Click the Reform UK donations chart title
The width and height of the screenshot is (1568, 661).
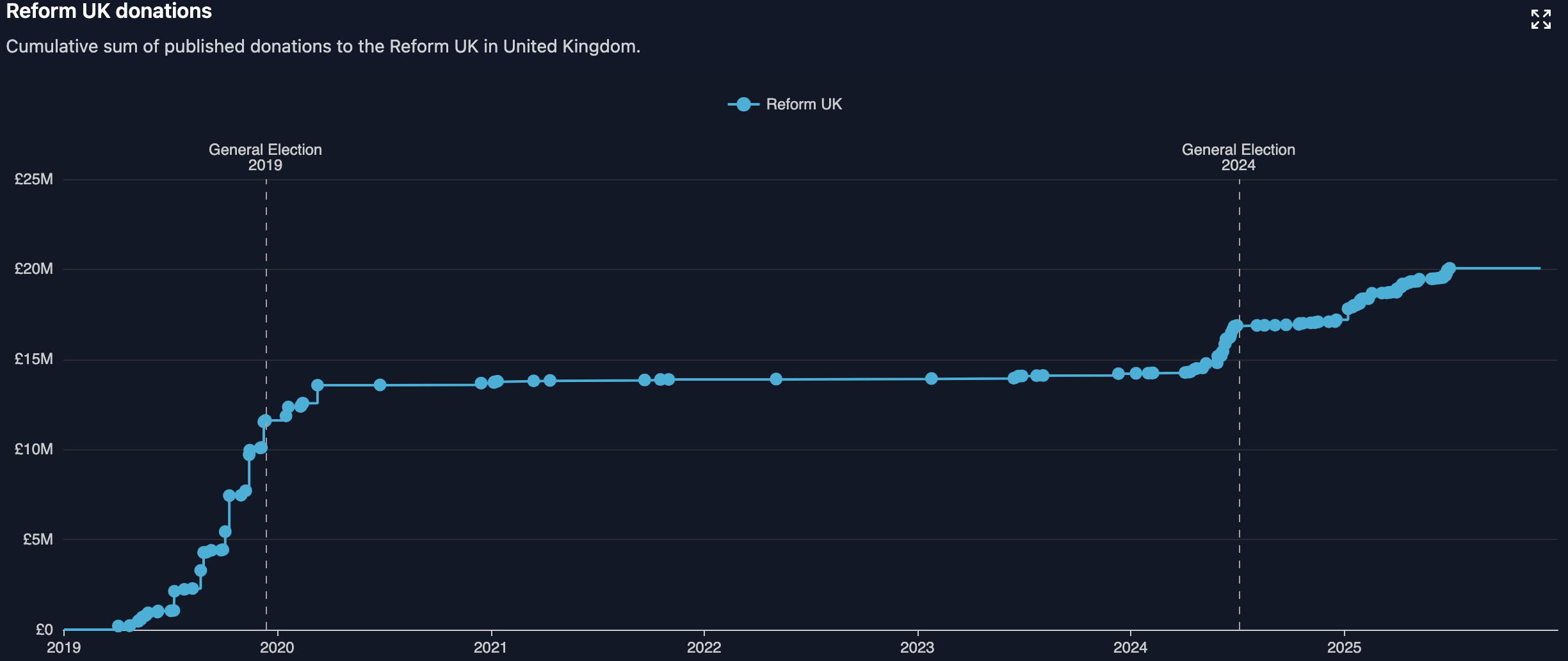(x=109, y=11)
